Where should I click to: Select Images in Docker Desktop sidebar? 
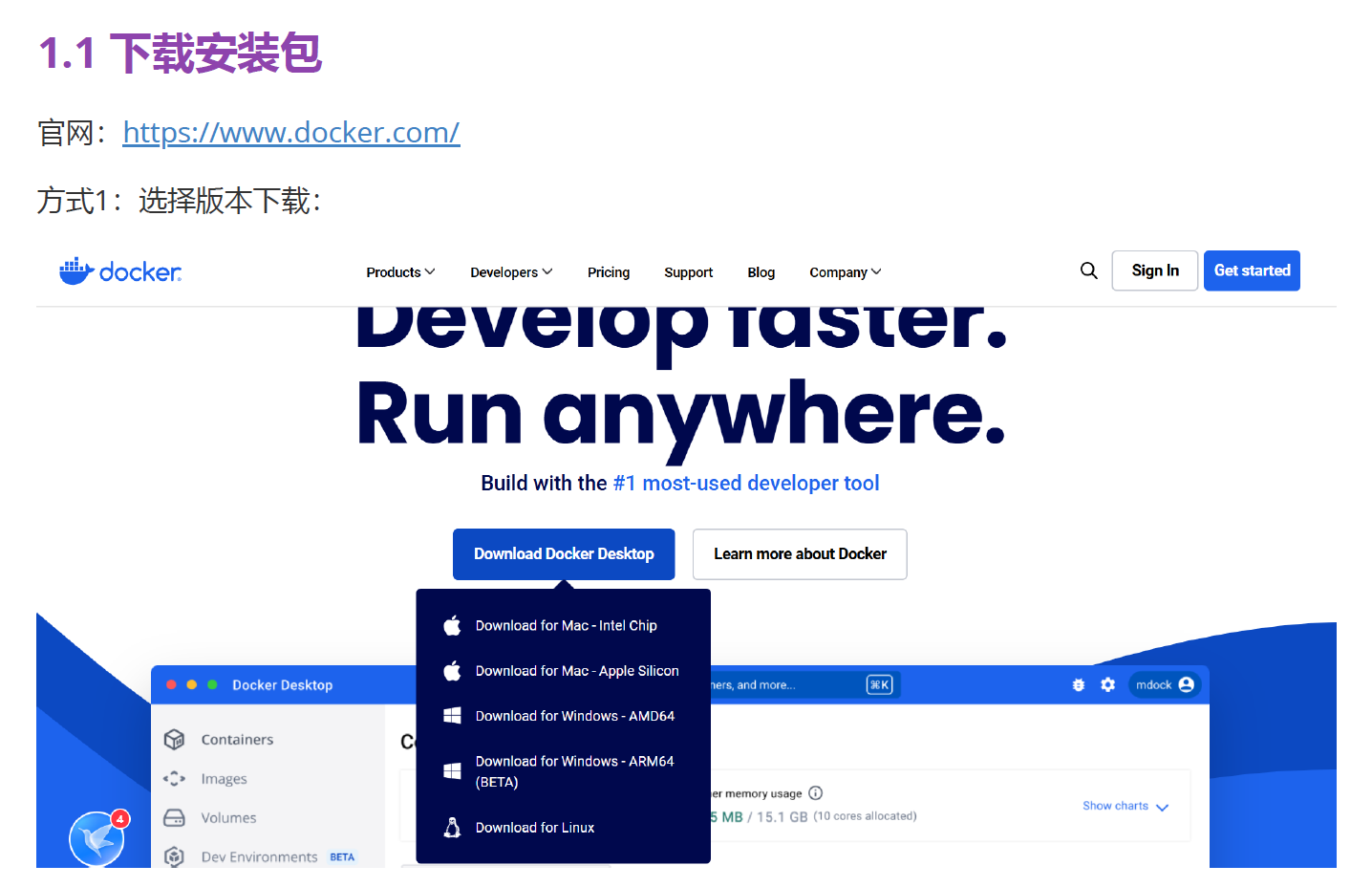tap(224, 779)
